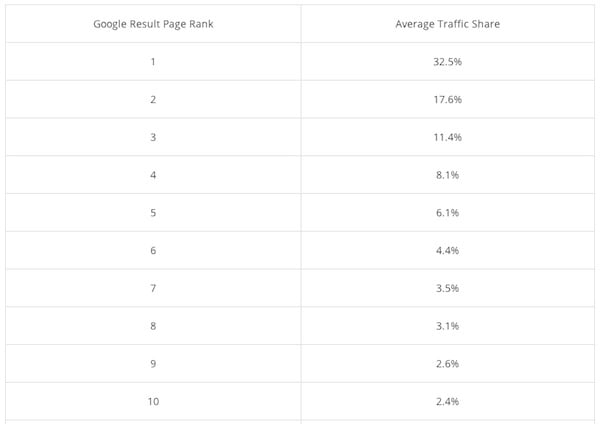The width and height of the screenshot is (600, 424).
Task: Click the 3.5% traffic share cell
Action: click(447, 288)
